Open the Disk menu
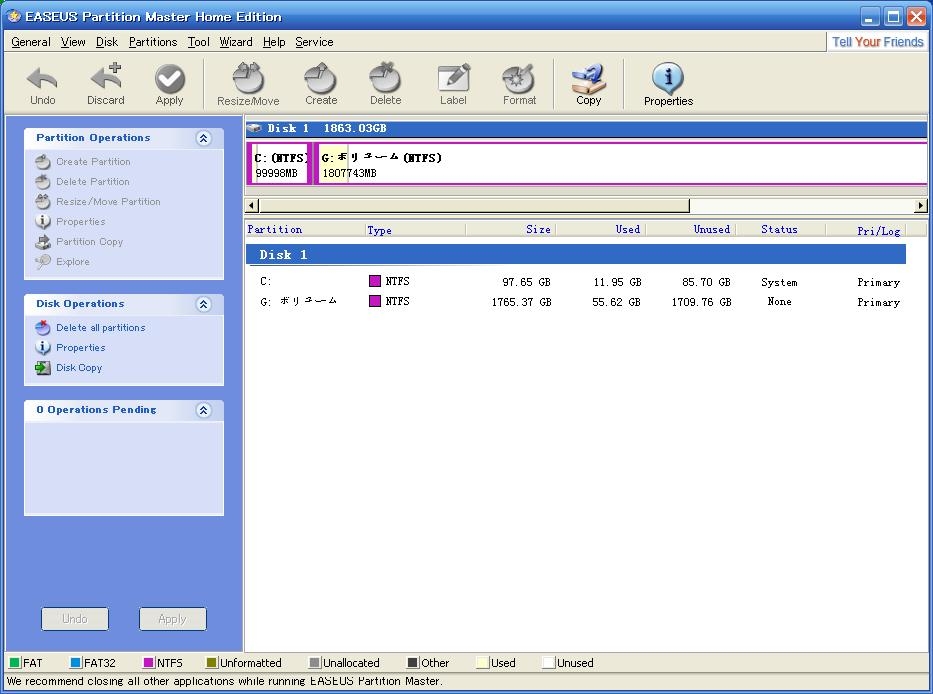Screen dimensions: 933x694 point(107,42)
